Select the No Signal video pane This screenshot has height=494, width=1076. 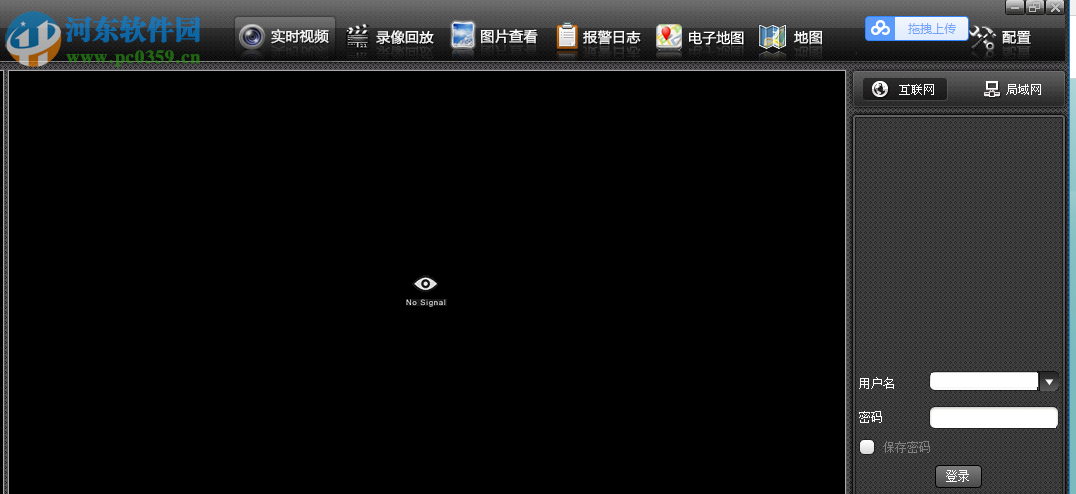pos(426,282)
